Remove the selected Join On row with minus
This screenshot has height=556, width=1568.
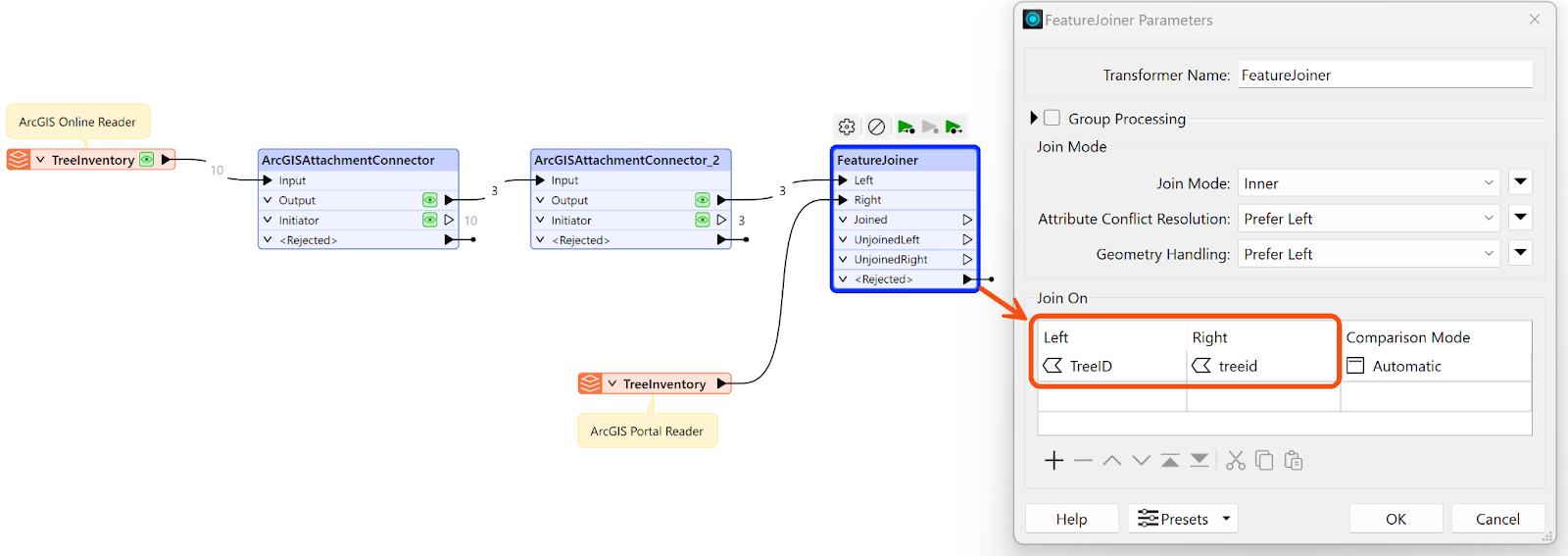(1083, 460)
